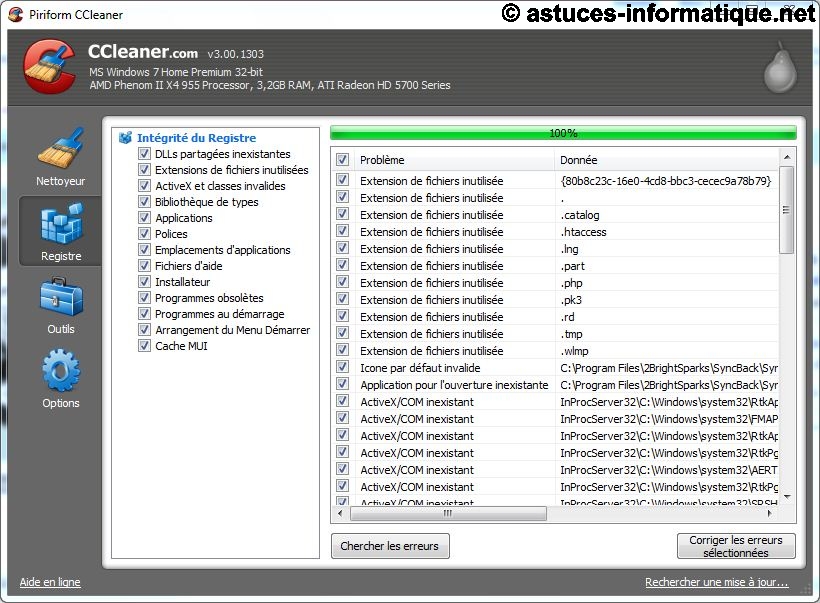Toggle the select-all checkbox in results header
820x603 pixels.
(343, 160)
